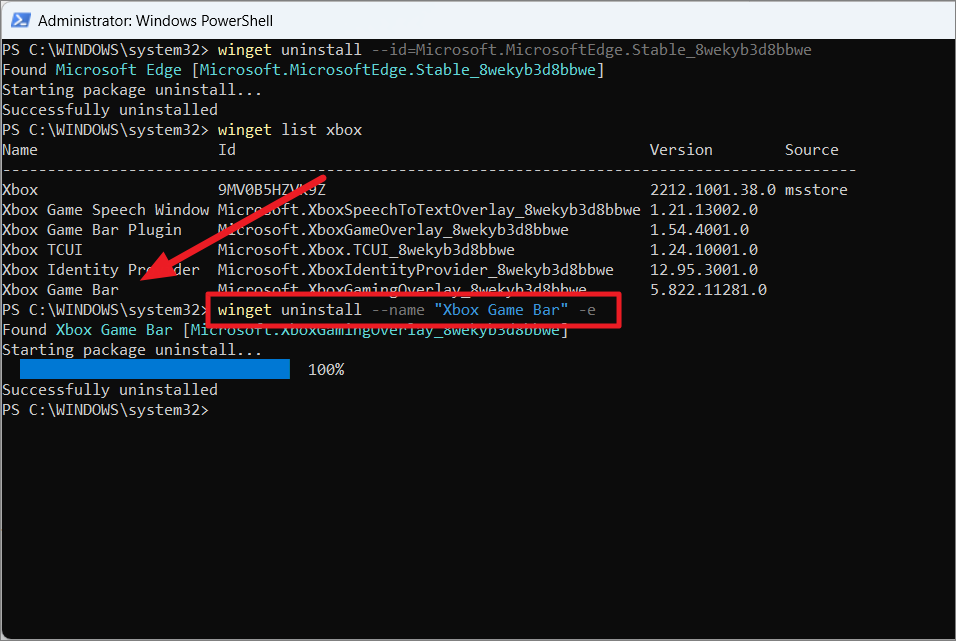Viewport: 956px width, 641px height.
Task: Click the 'Name' column header
Action: (x=20, y=150)
